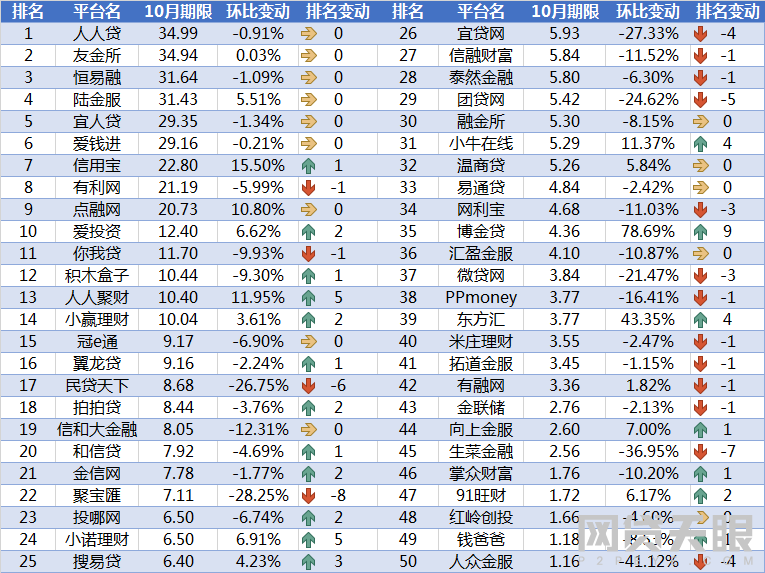Screen dimensions: 765x573
Task: Select the 陆金服 platform name cell
Action: tap(97, 100)
